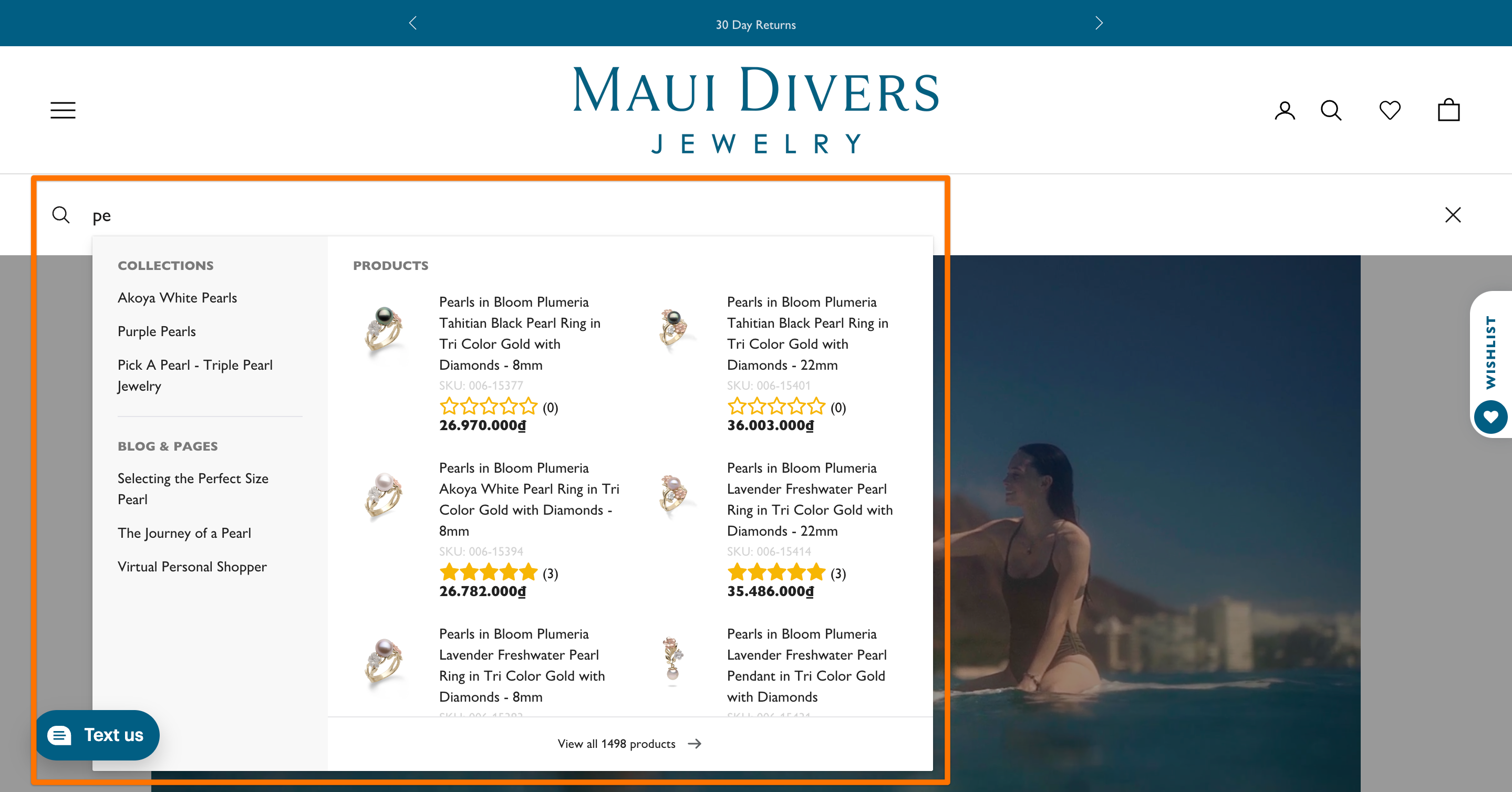The height and width of the screenshot is (792, 1512).
Task: Click Virtual Personal Shopper page link
Action: pos(192,567)
